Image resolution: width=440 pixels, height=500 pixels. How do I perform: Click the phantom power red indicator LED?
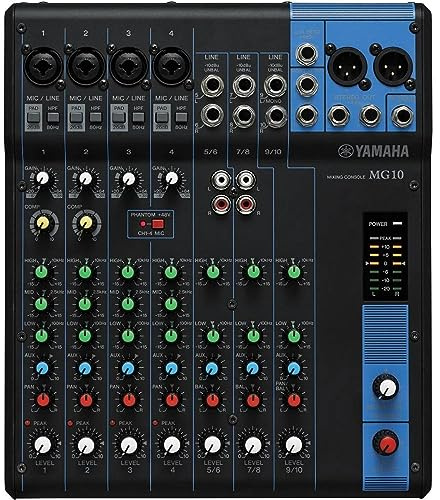pos(143,224)
